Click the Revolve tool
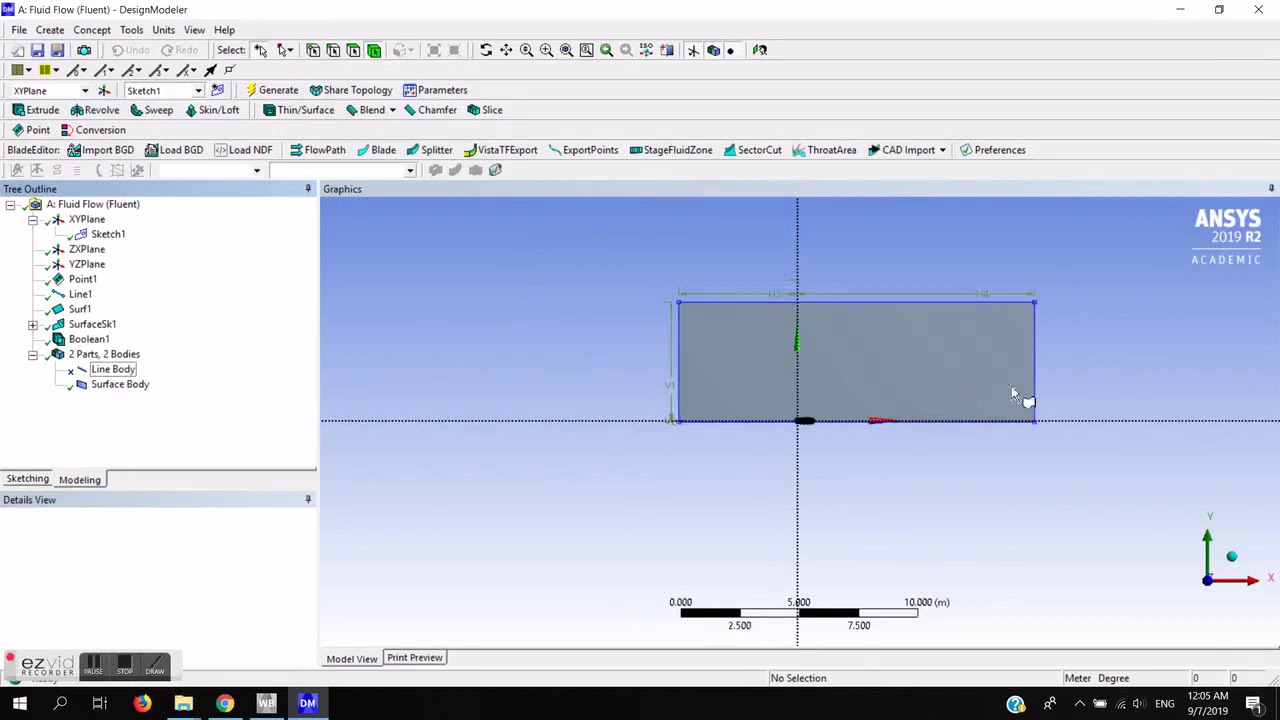The height and width of the screenshot is (720, 1280). 94,110
